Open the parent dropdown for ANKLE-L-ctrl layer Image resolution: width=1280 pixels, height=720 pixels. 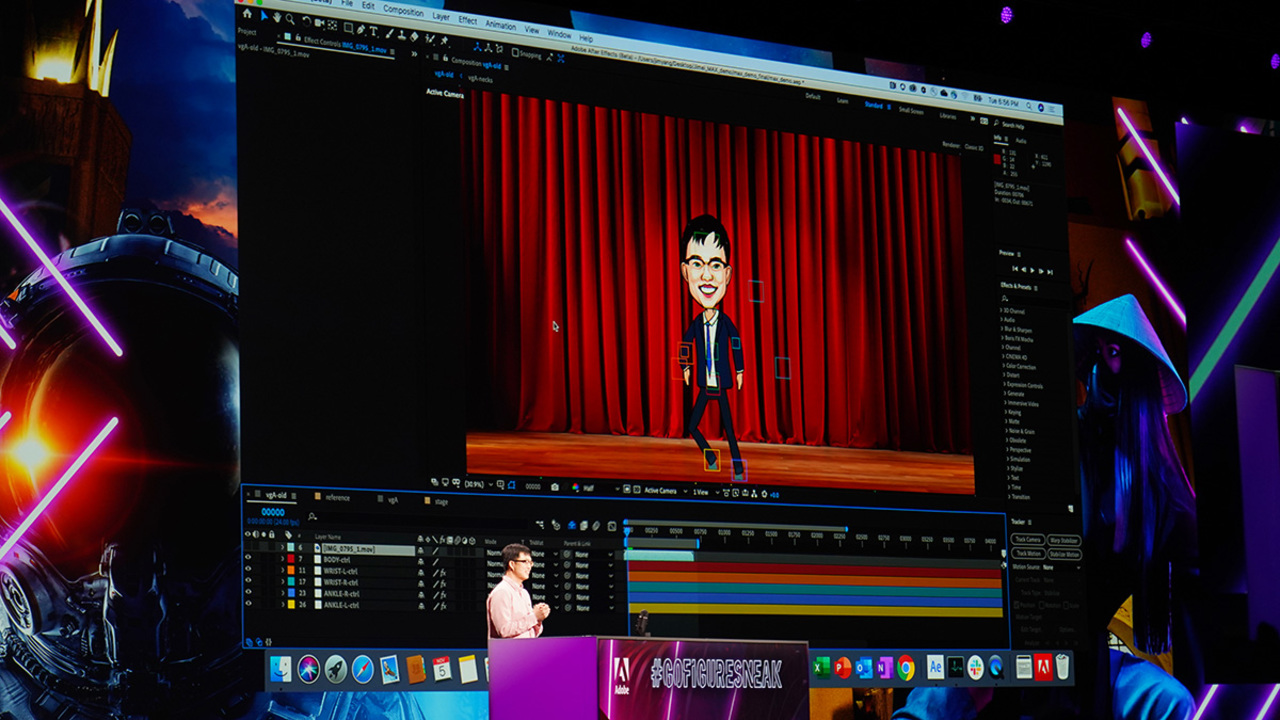tap(595, 608)
